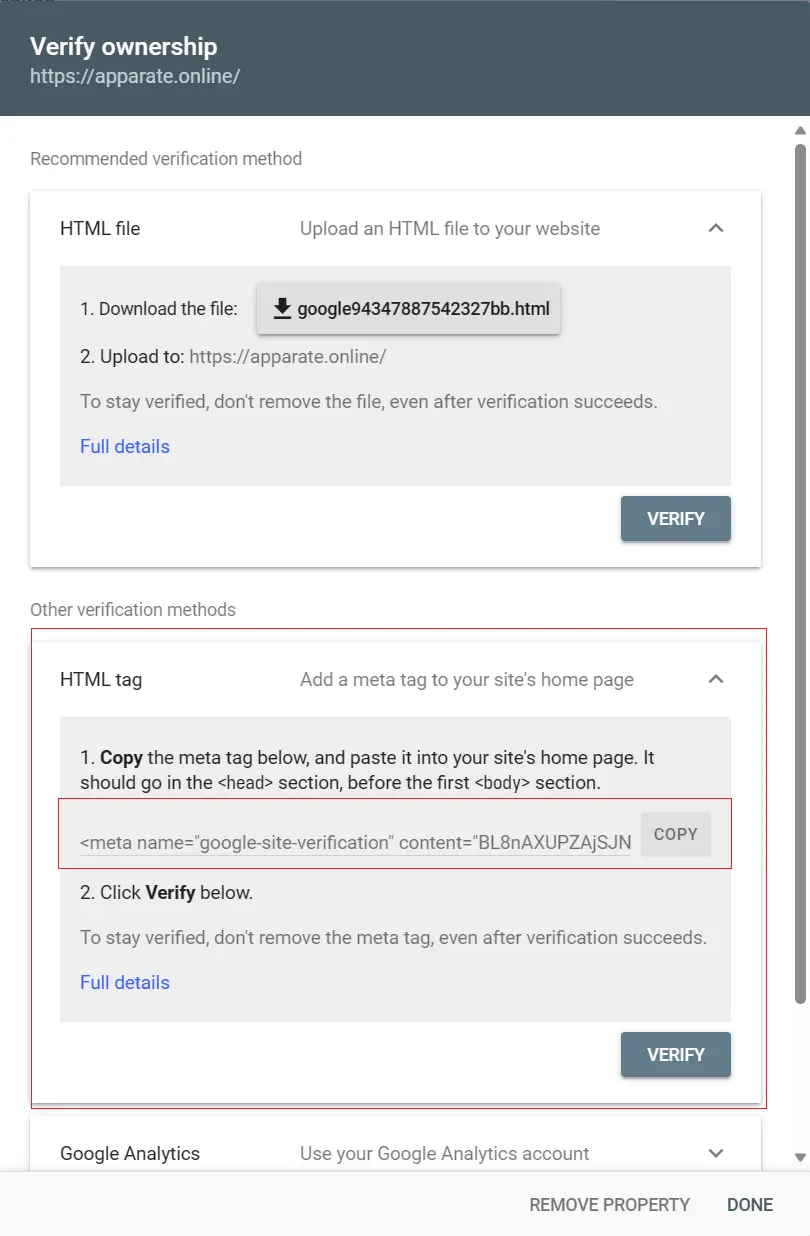Select the "Google Analytics" method title
810x1236 pixels.
pyautogui.click(x=130, y=1153)
